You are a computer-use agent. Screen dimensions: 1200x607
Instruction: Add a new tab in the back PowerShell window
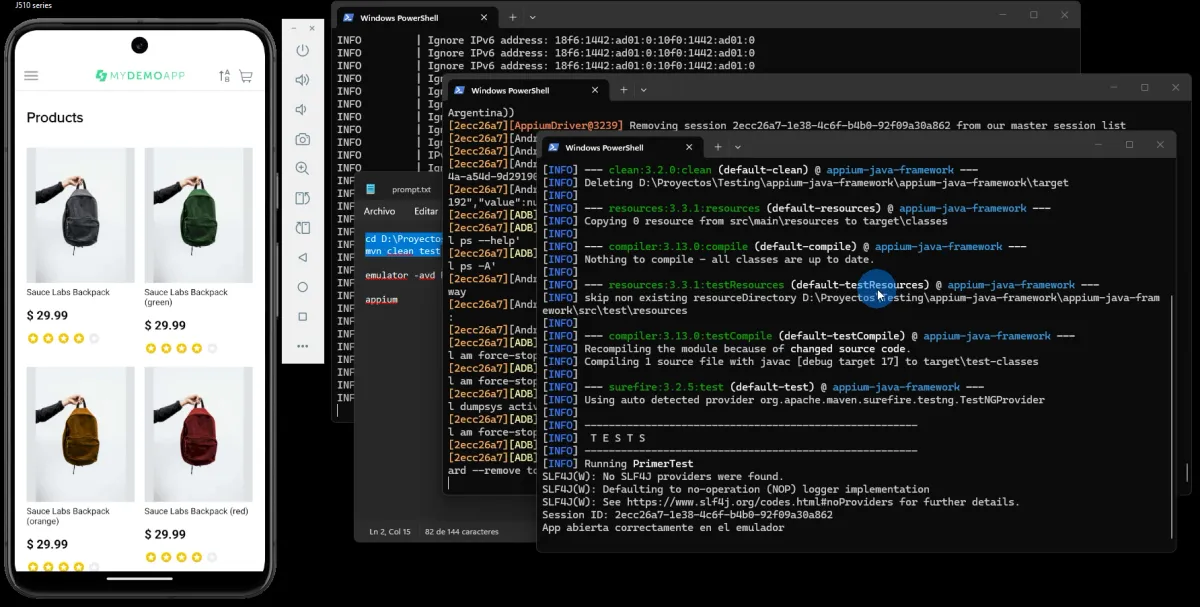pos(513,18)
